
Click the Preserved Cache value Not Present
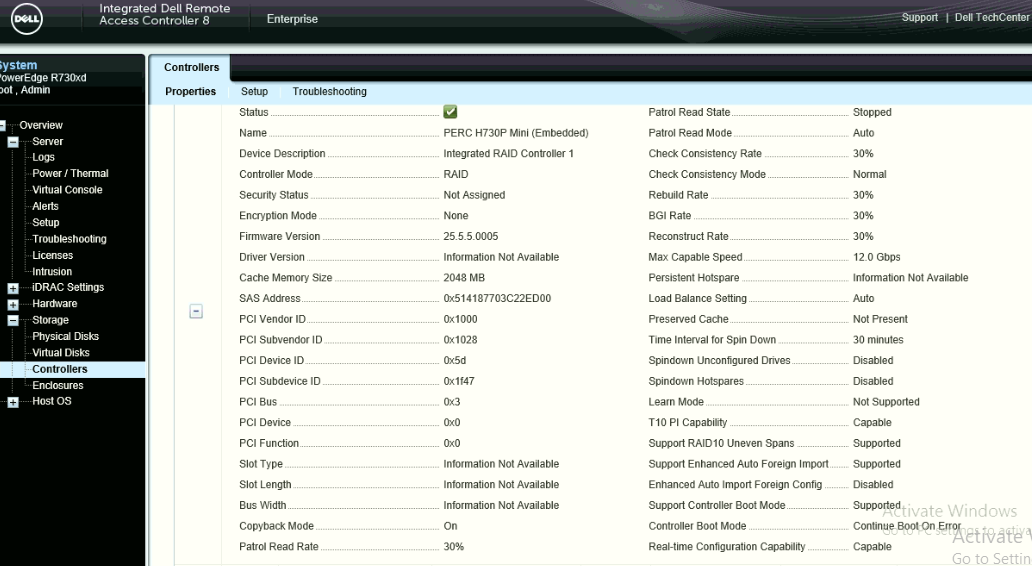(880, 319)
